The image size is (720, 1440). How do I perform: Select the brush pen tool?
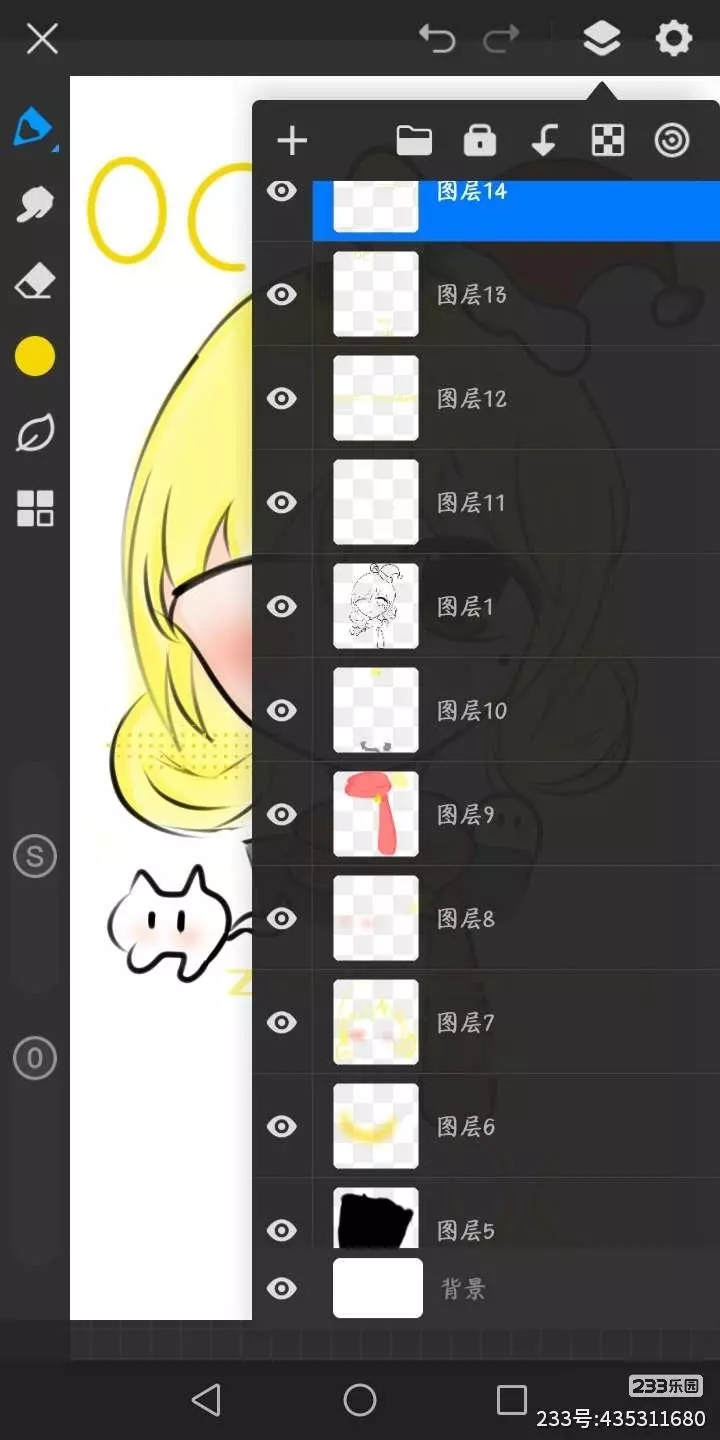33,128
